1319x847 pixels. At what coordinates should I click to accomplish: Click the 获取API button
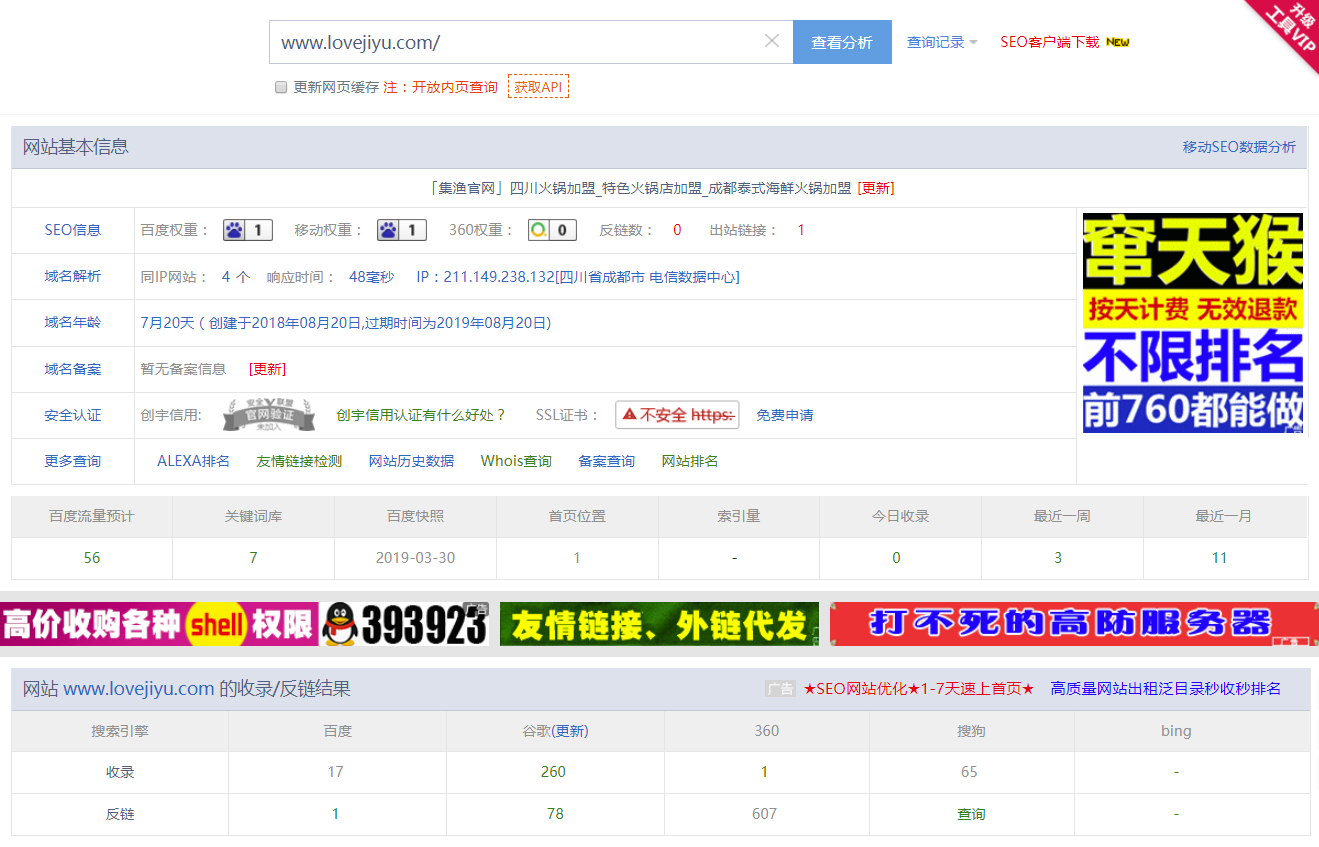[x=539, y=87]
